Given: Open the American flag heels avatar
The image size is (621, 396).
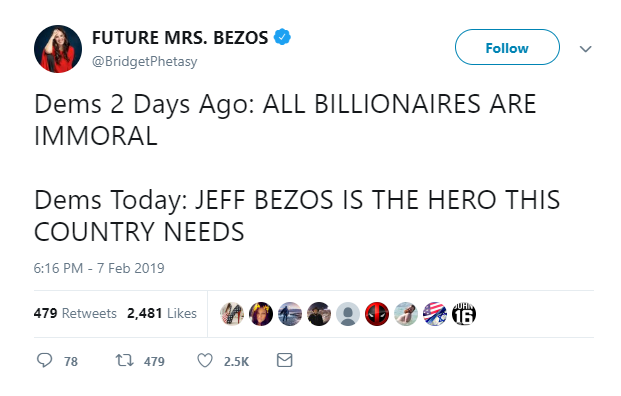Looking at the screenshot, I should (232, 314).
